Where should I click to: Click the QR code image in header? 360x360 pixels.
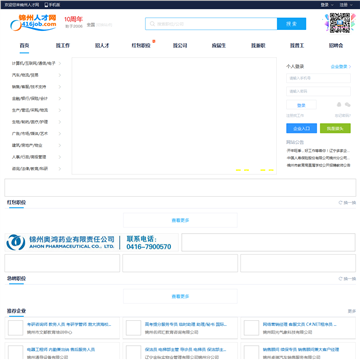point(340,23)
